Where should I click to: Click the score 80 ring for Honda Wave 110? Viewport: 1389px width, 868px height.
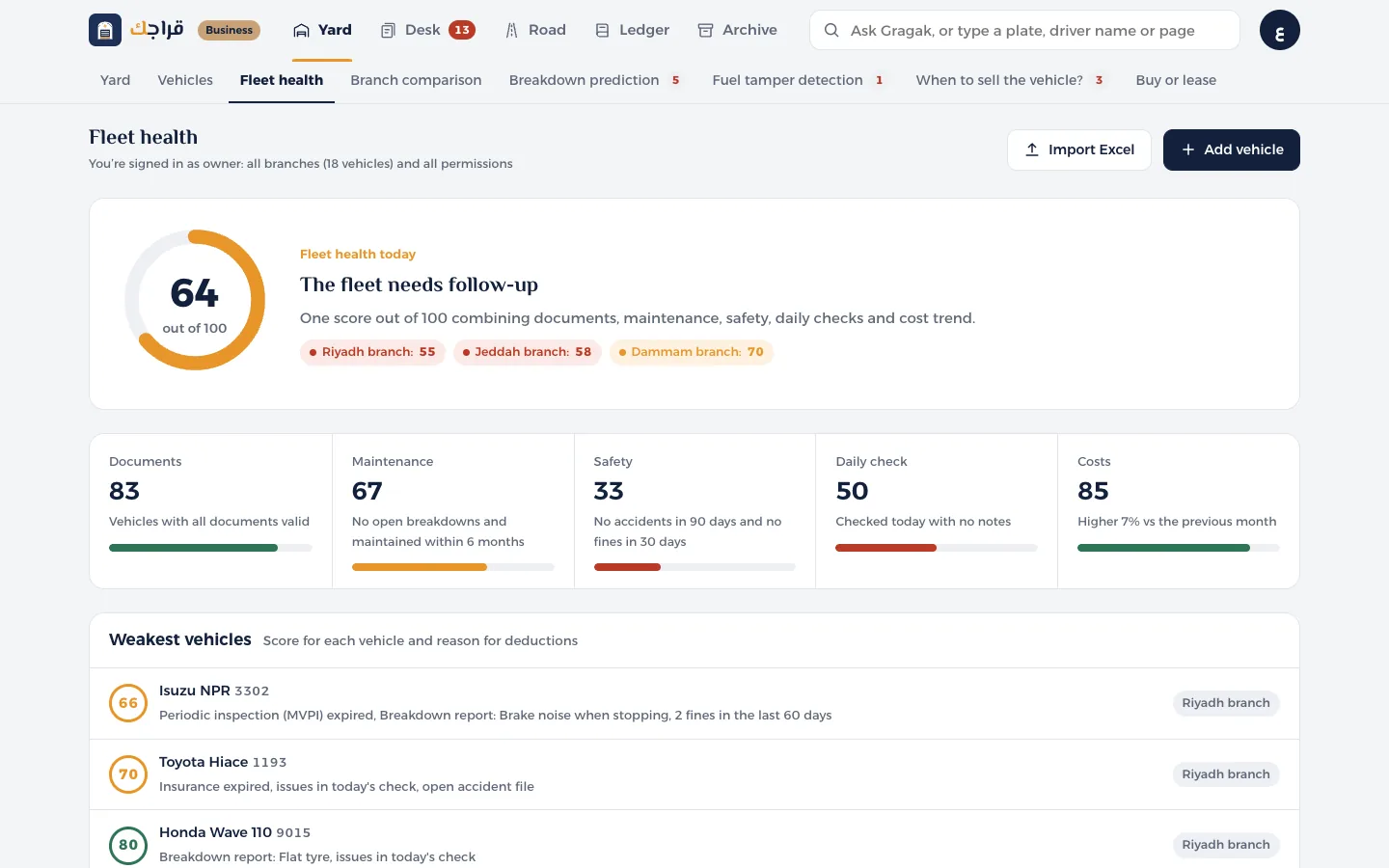pyautogui.click(x=128, y=845)
